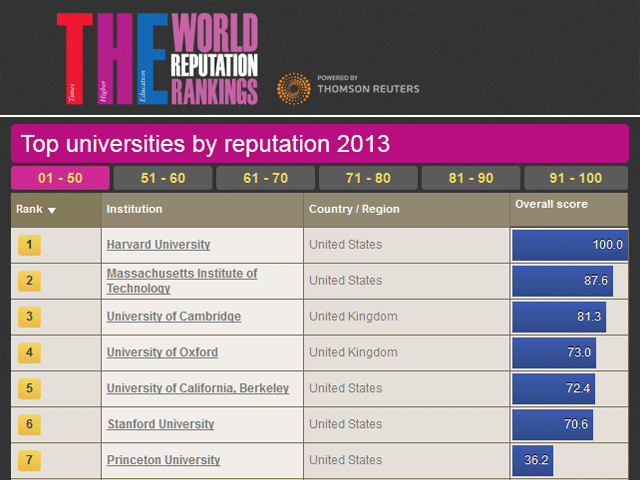Click Harvard's 100.0 overall score bar

click(x=569, y=245)
